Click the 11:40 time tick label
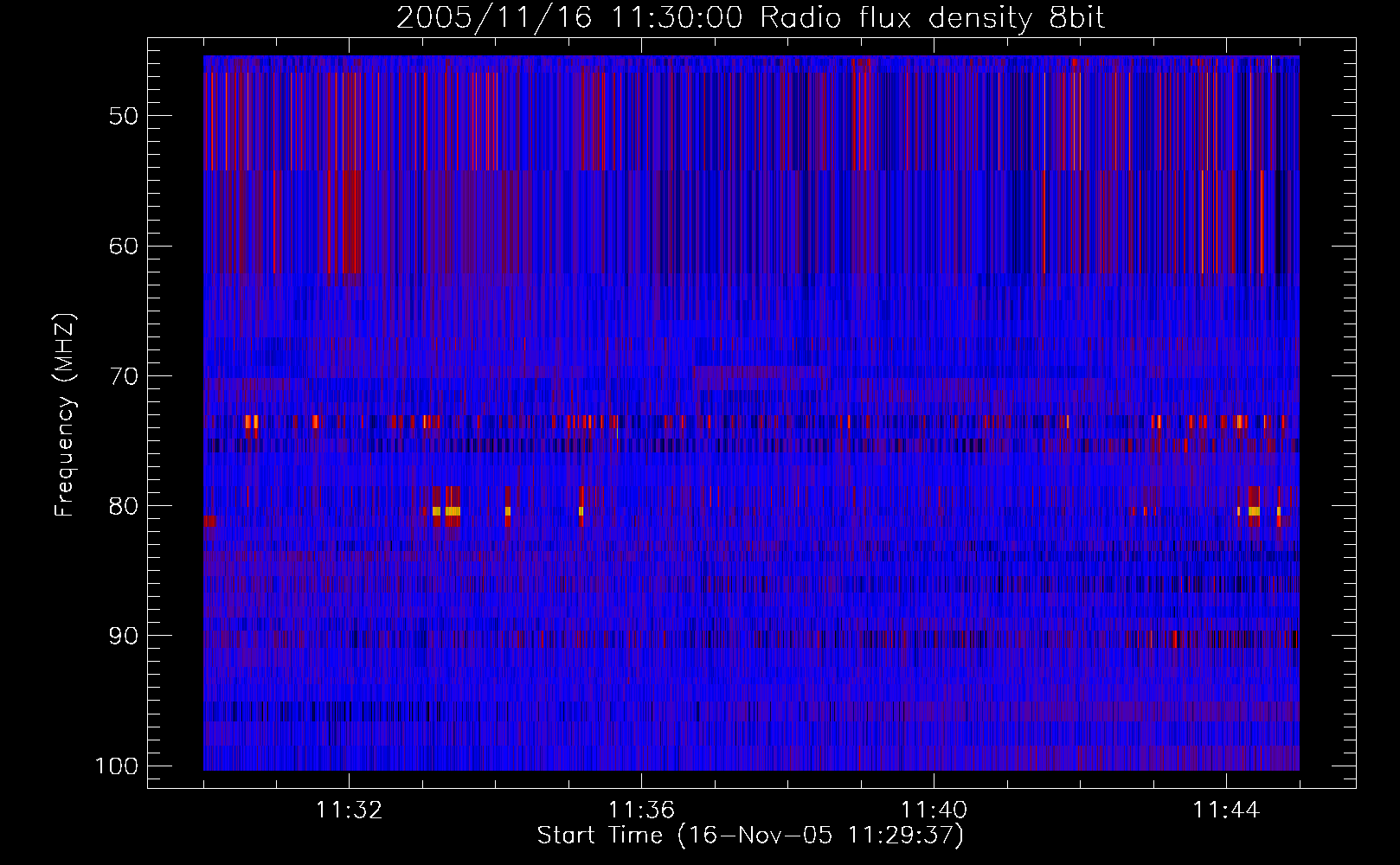Image resolution: width=1400 pixels, height=865 pixels. (x=934, y=811)
